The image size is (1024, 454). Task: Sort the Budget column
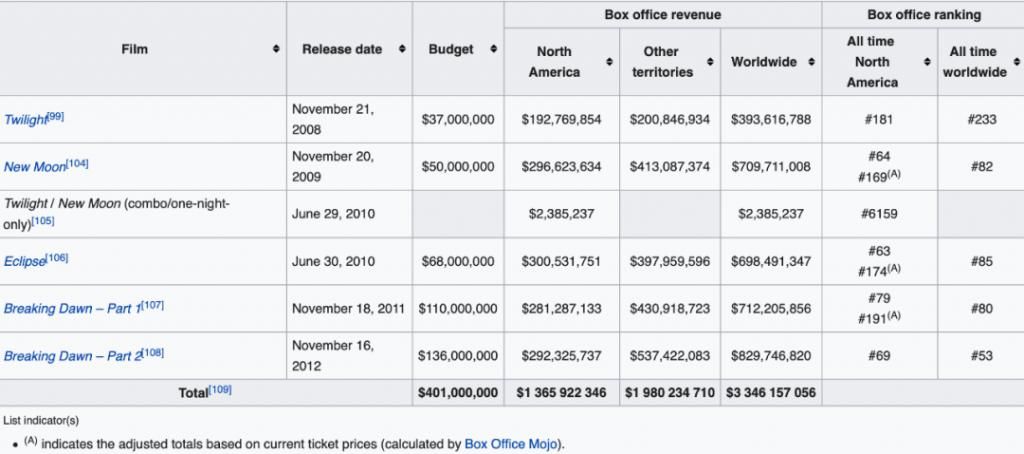pos(494,49)
